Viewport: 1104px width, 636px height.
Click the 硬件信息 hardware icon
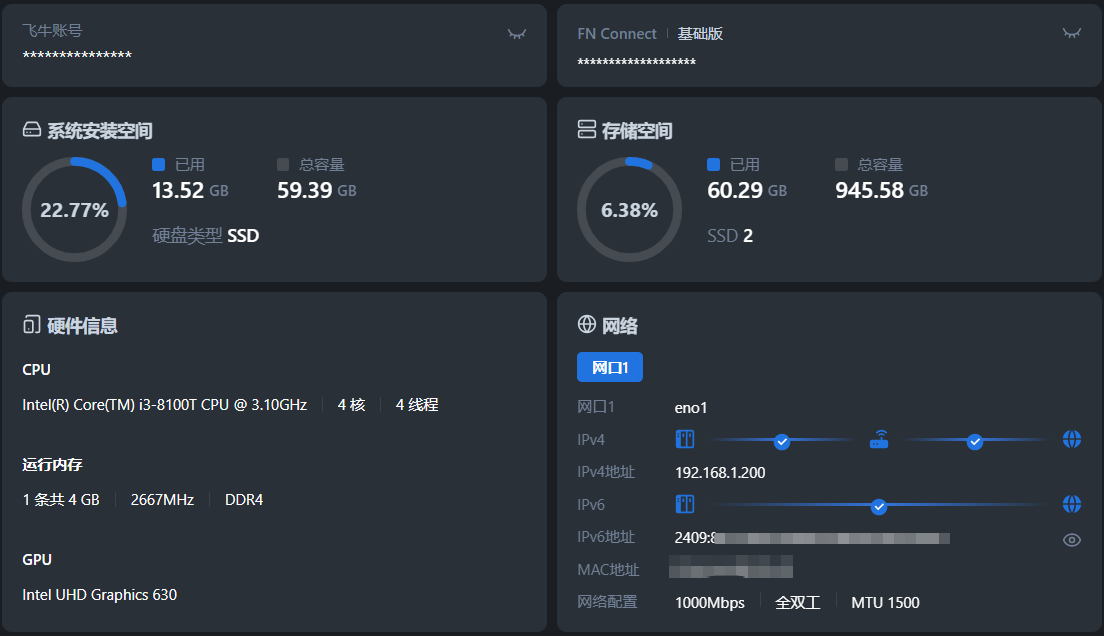[31, 325]
